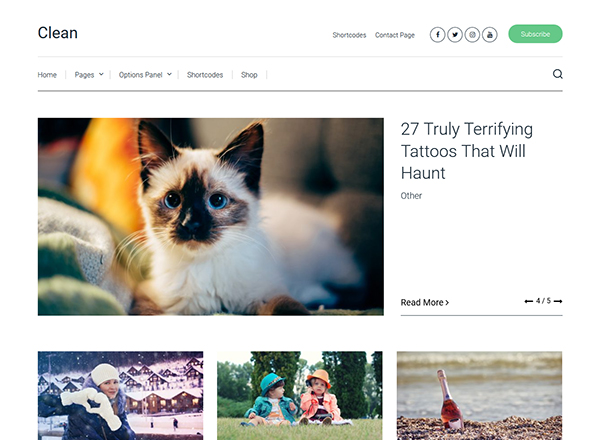Go to previous slide with left arrow
The height and width of the screenshot is (440, 600).
528,301
